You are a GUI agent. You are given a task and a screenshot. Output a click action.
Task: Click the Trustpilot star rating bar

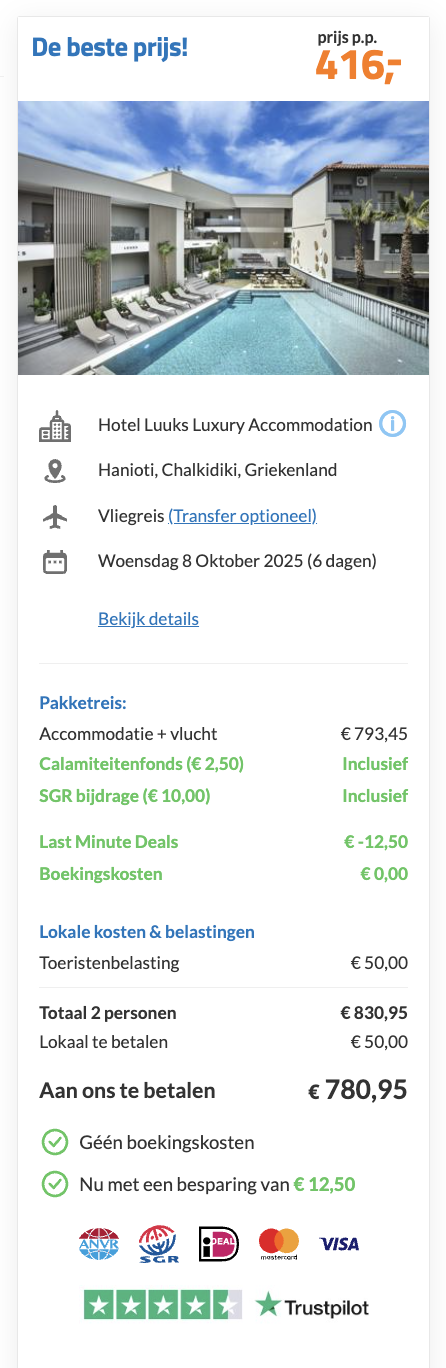click(163, 1305)
